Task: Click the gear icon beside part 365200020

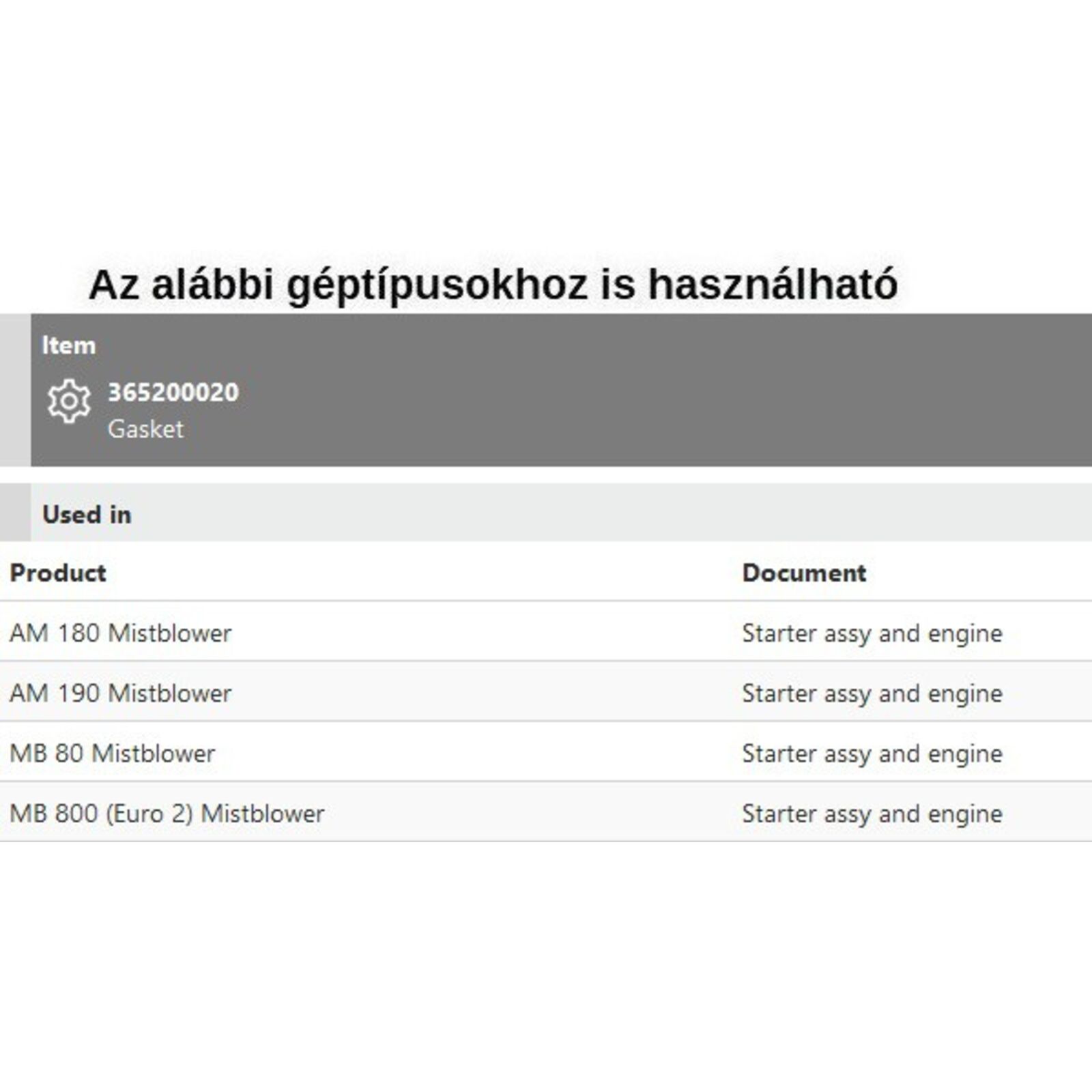Action: 68,401
